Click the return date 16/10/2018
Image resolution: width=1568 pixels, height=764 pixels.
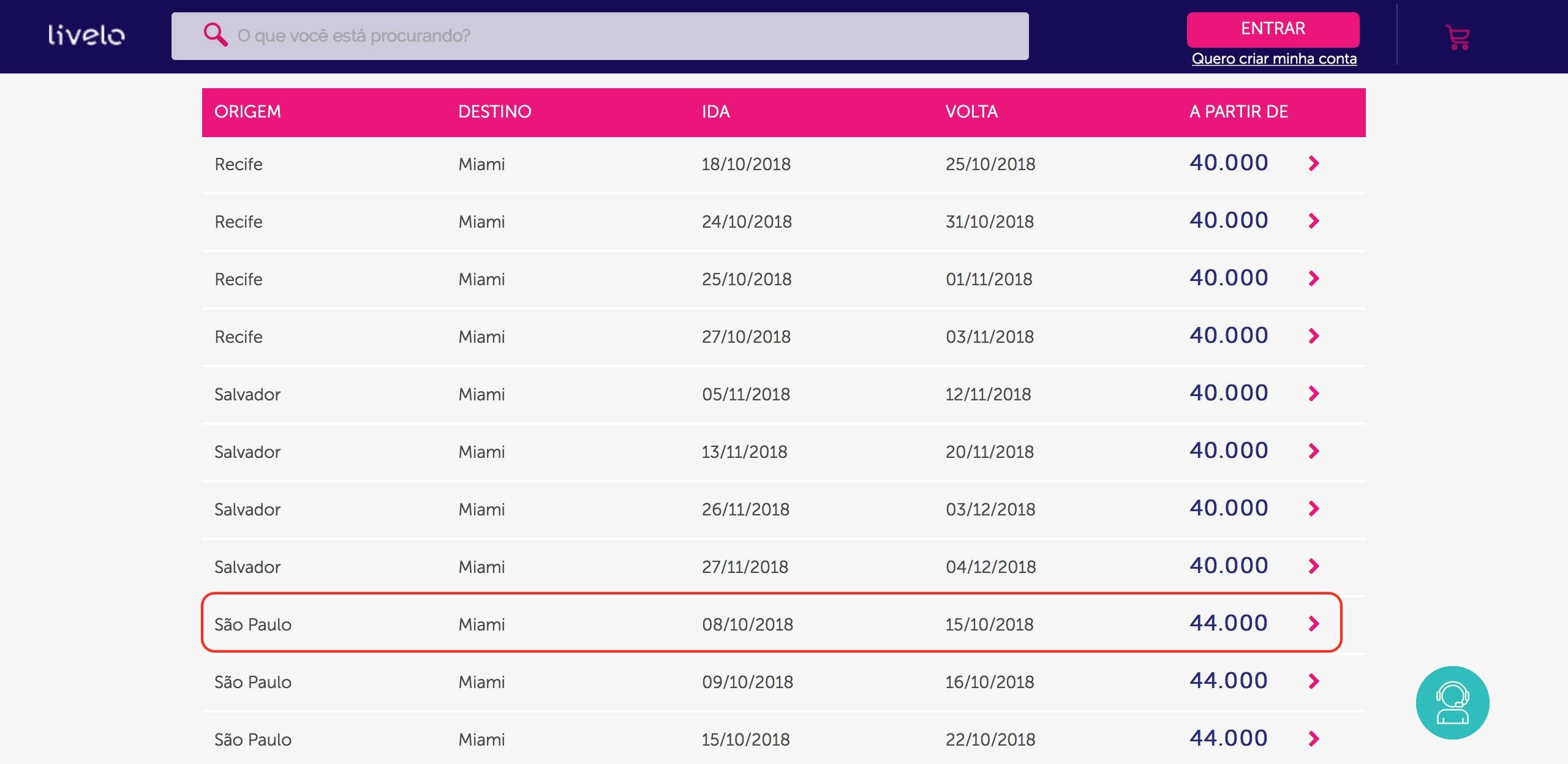tap(990, 682)
